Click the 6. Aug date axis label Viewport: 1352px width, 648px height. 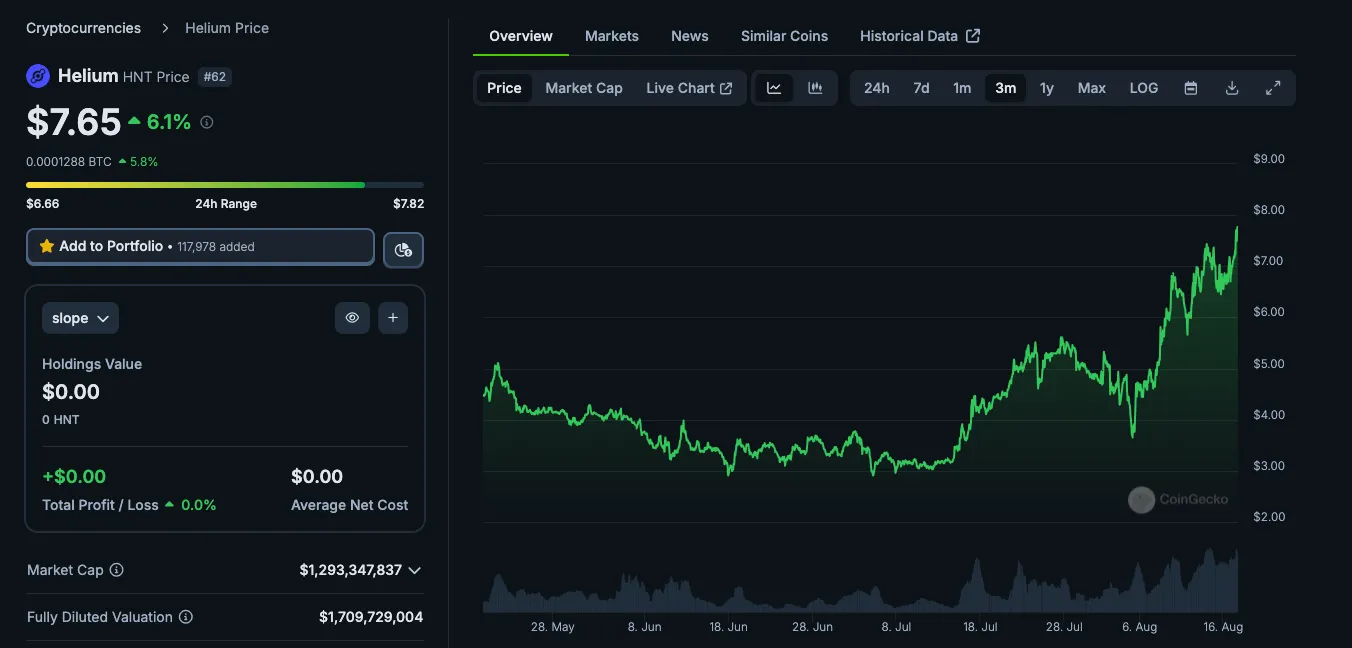tap(1139, 627)
